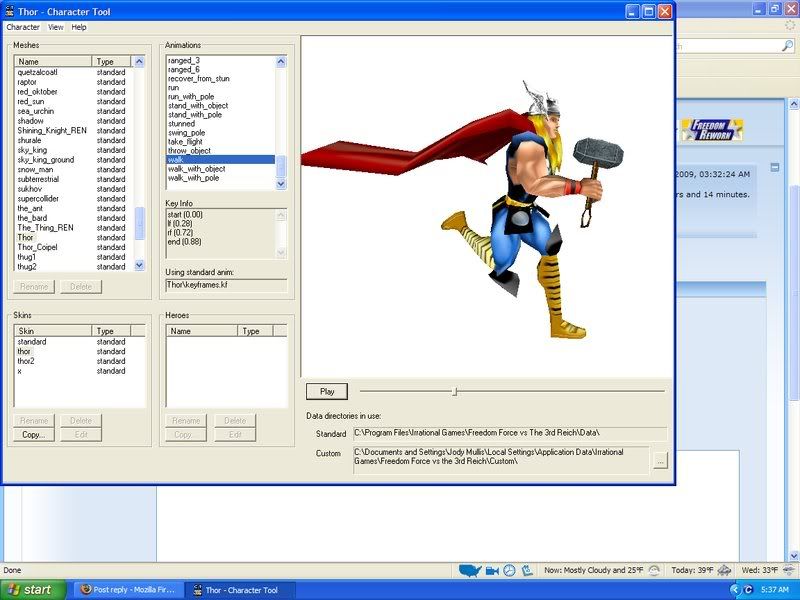Select the skin named standard

[x=32, y=342]
